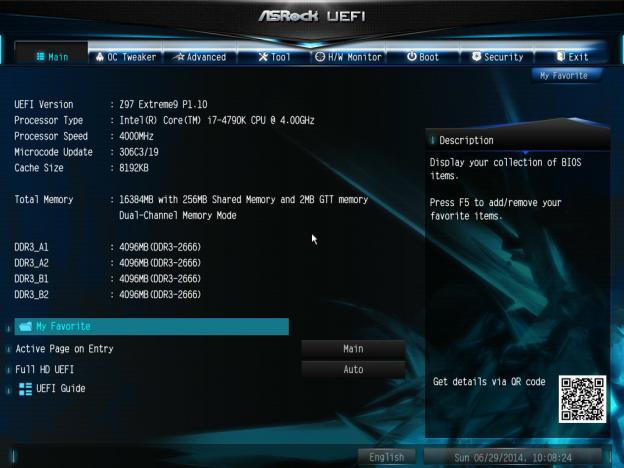Open the Advanced tab
Image resolution: width=624 pixels, height=468 pixels.
(200, 57)
